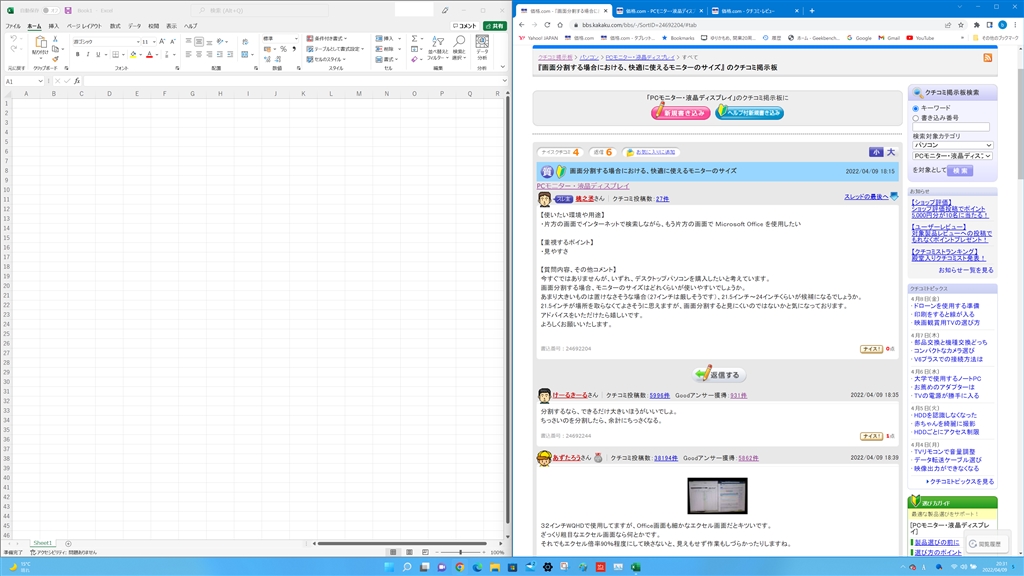Bookmark this page with the star icon

[x=961, y=25]
